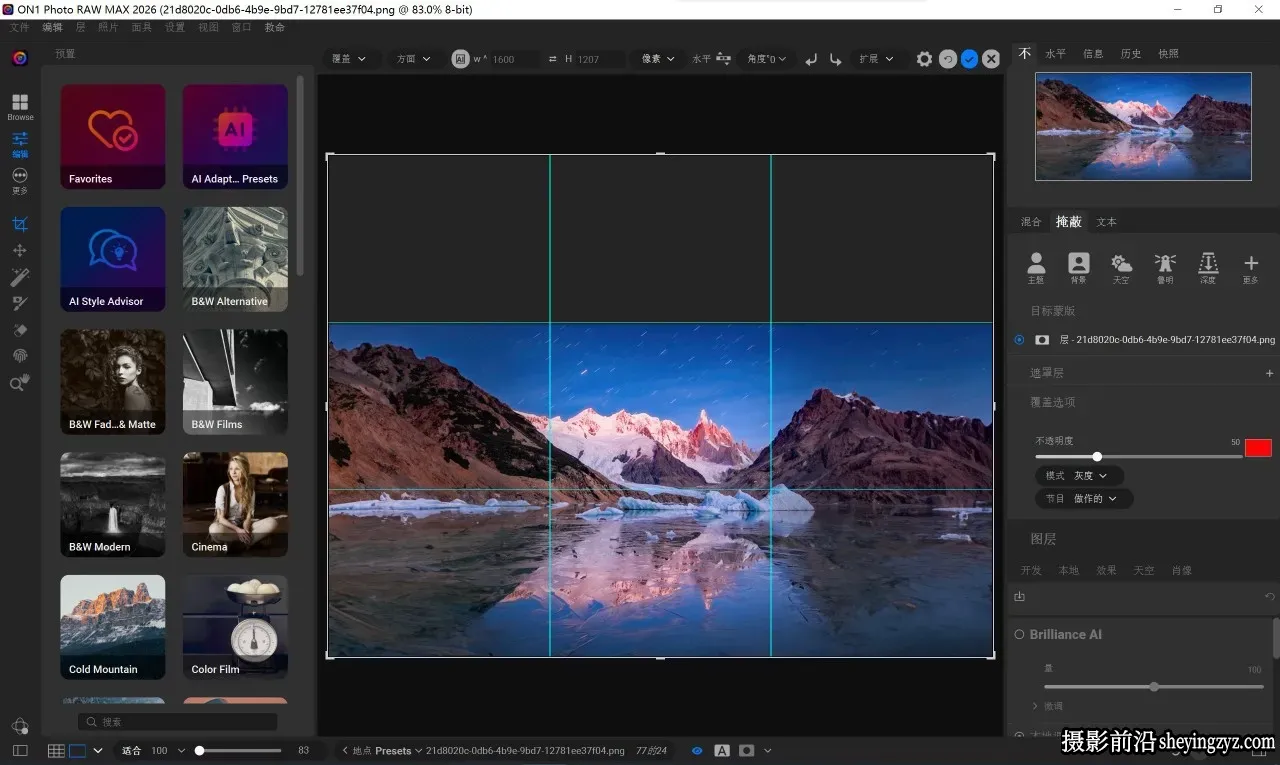Image resolution: width=1280 pixels, height=765 pixels.
Task: Select the Eraser tool in left toolbar
Action: pos(20,329)
